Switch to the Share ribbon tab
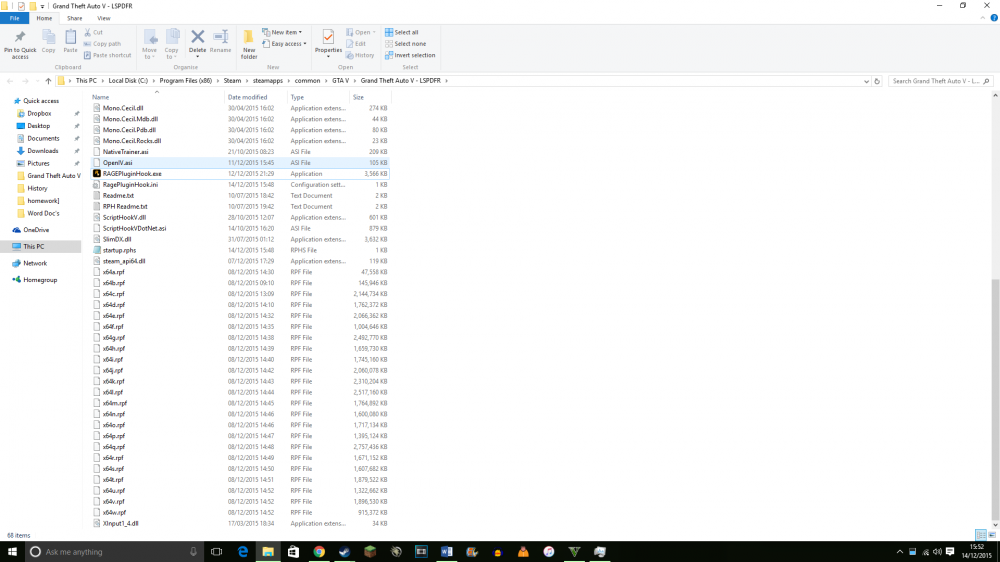This screenshot has height=562, width=1000. click(75, 18)
